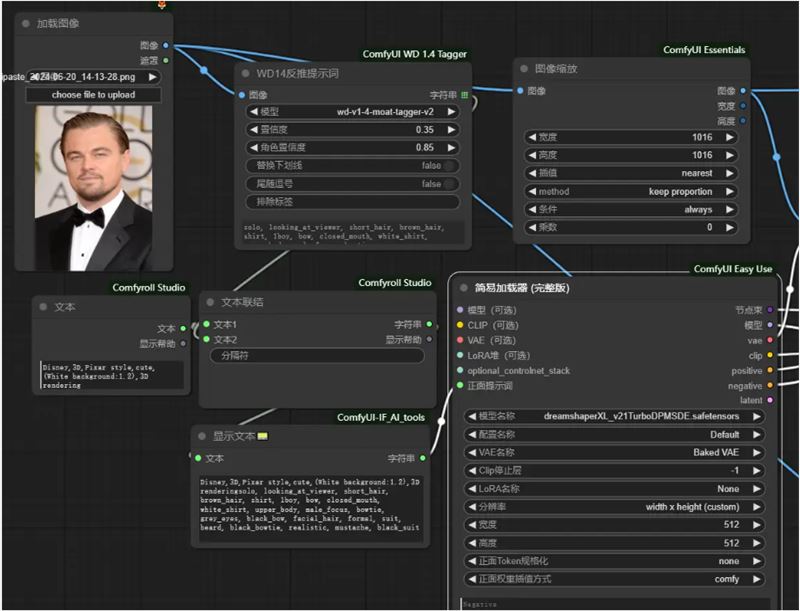This screenshot has height=611, width=800.
Task: Click 置信度 0.35 value slider
Action: pyautogui.click(x=353, y=130)
